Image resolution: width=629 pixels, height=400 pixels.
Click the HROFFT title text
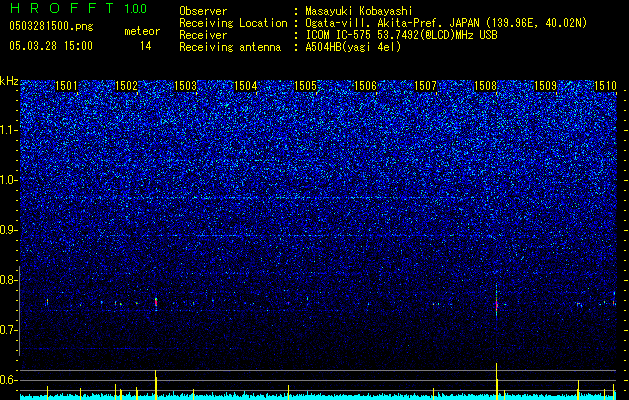62,8
